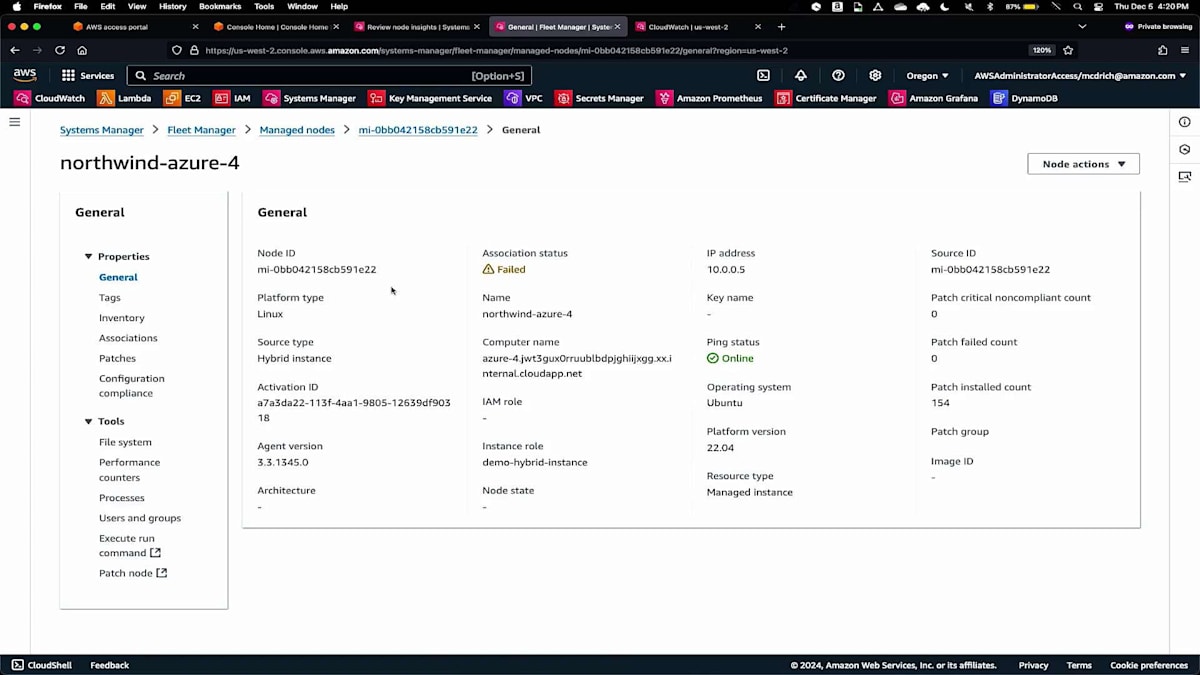Open IAM favorite shortcut
1200x675 pixels.
pos(232,98)
